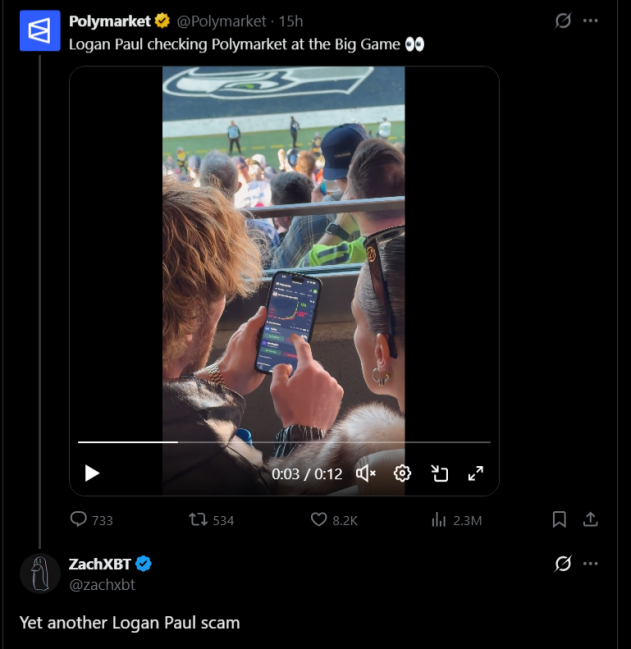Expand video to fullscreen
The height and width of the screenshot is (649, 631).
476,473
